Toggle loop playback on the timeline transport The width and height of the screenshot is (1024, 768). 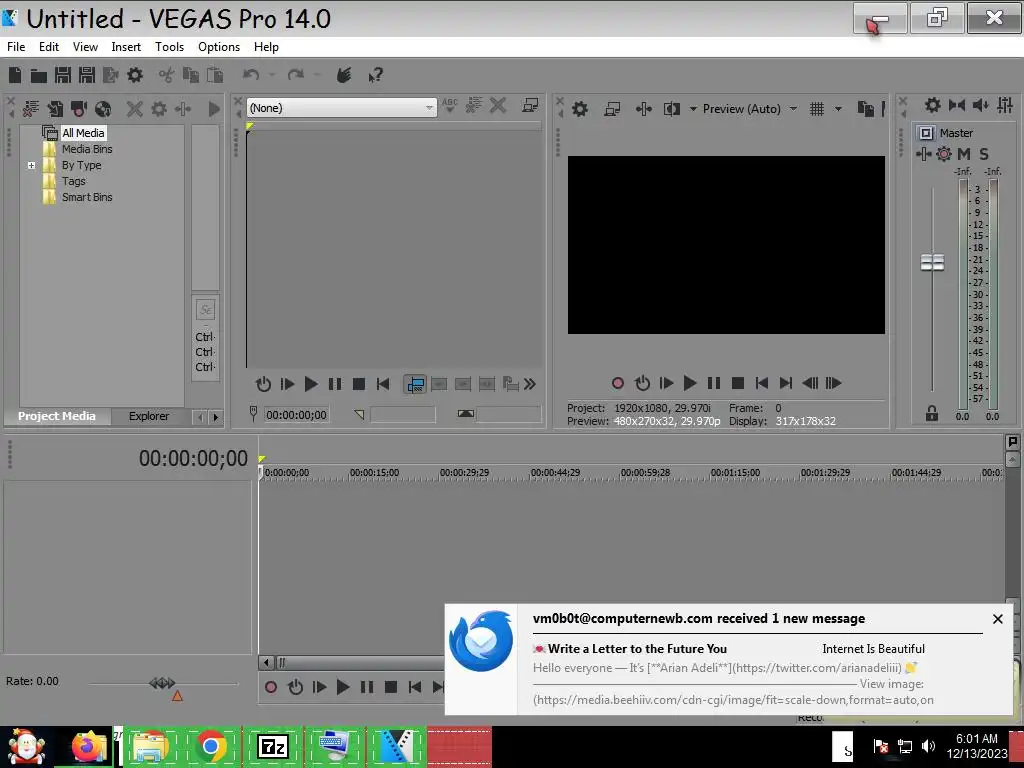[x=295, y=687]
